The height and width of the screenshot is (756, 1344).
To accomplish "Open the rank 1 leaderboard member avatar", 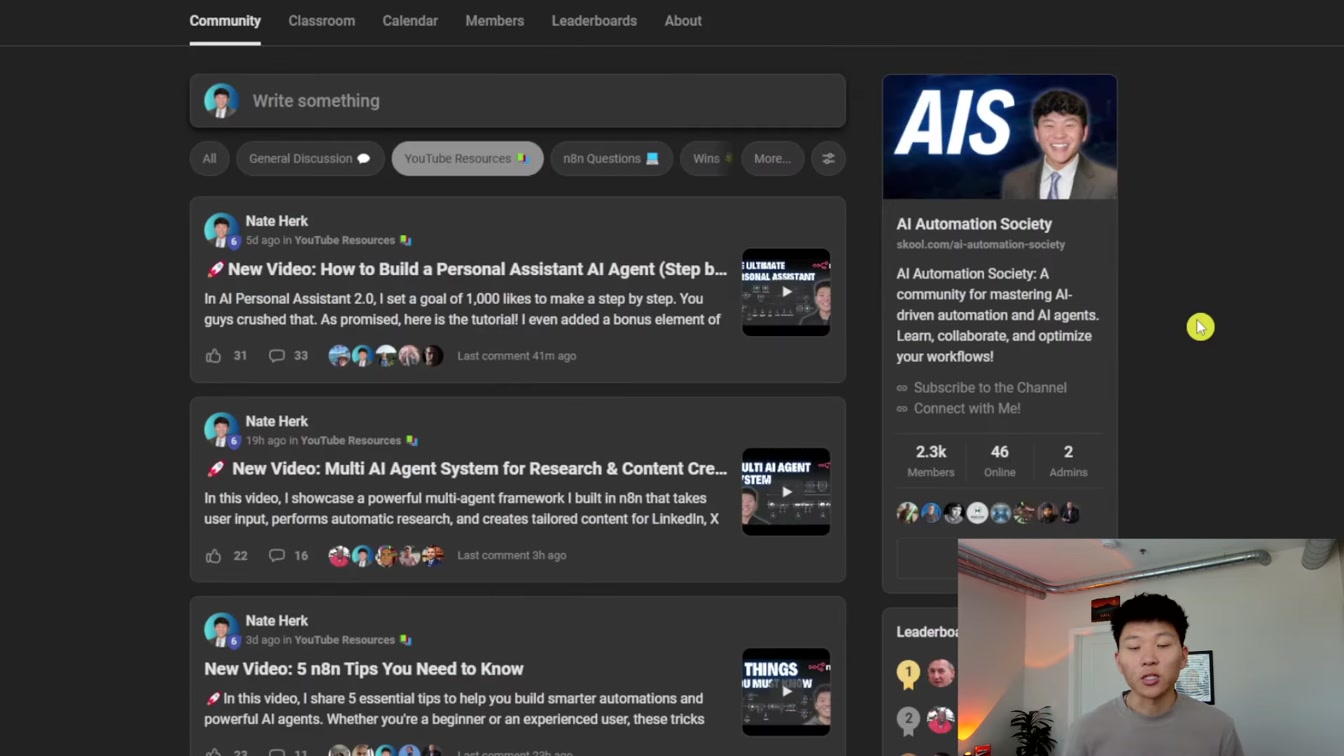I will (940, 673).
